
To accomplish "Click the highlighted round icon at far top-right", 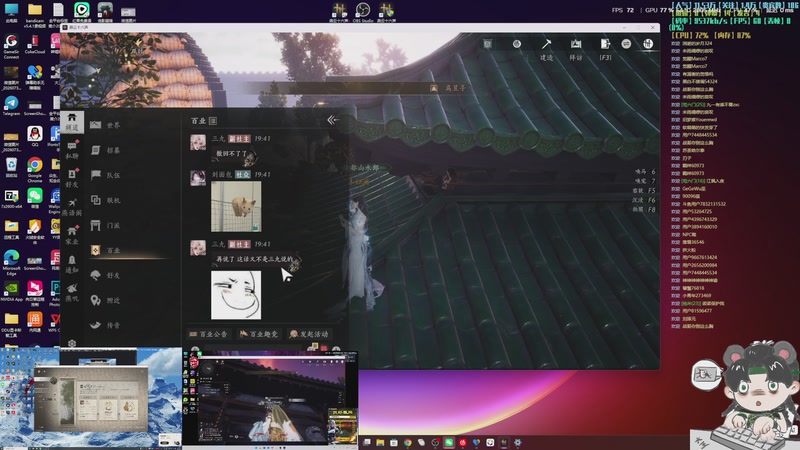I will pyautogui.click(x=648, y=44).
